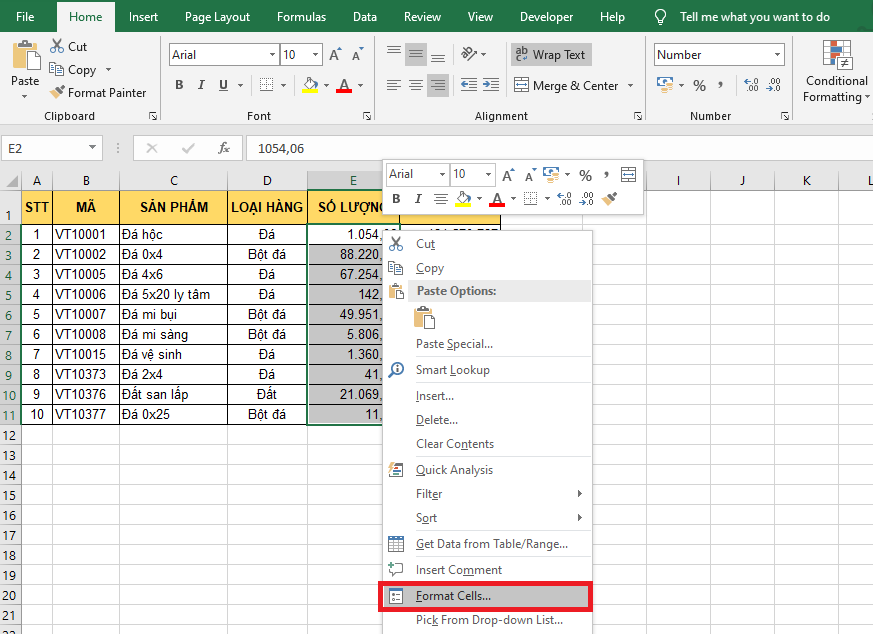Click the Paste clipboard icon under Paste Options
The image size is (873, 634).
coord(424,318)
